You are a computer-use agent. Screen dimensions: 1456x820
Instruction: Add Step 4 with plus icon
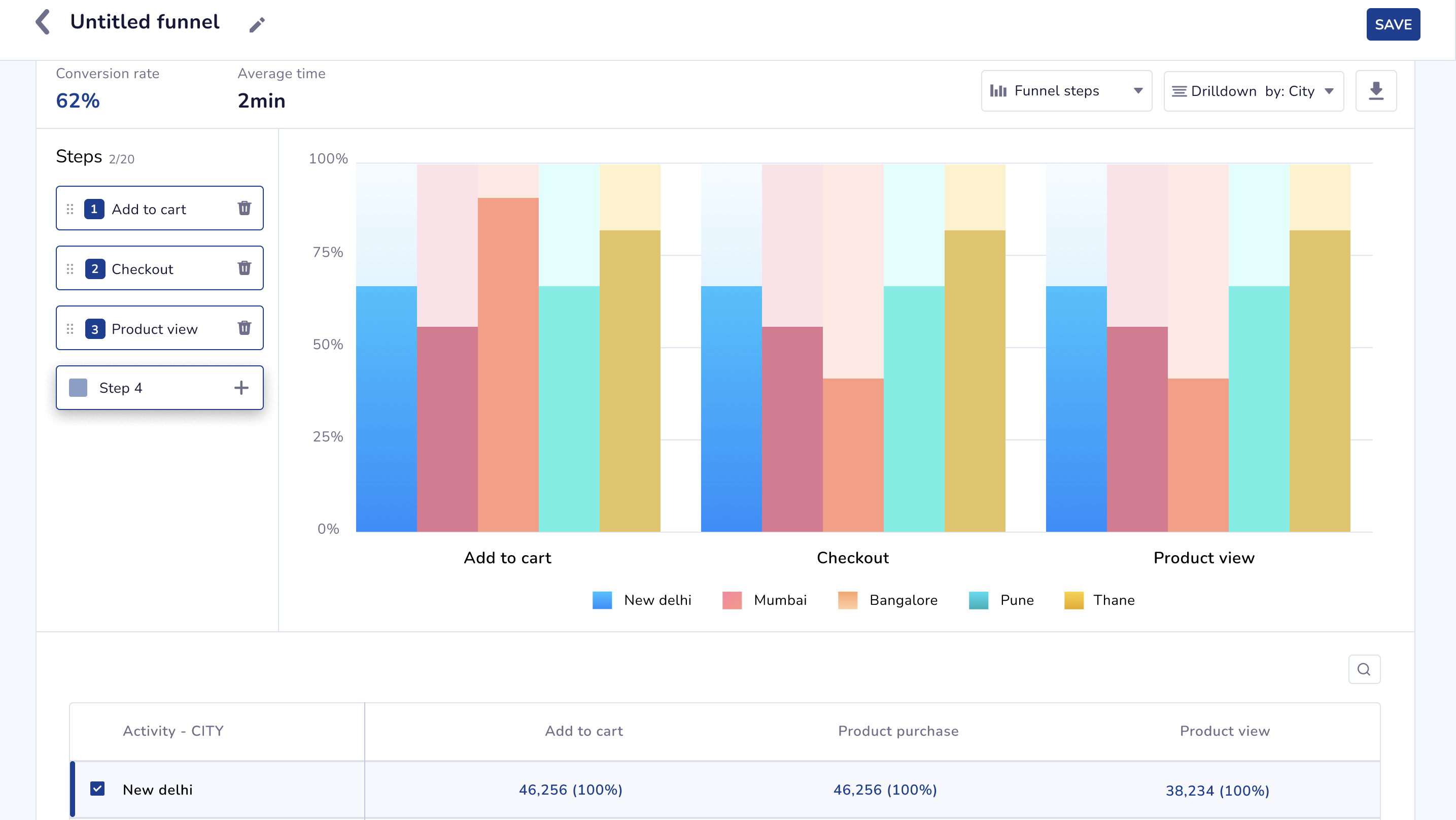coord(241,388)
